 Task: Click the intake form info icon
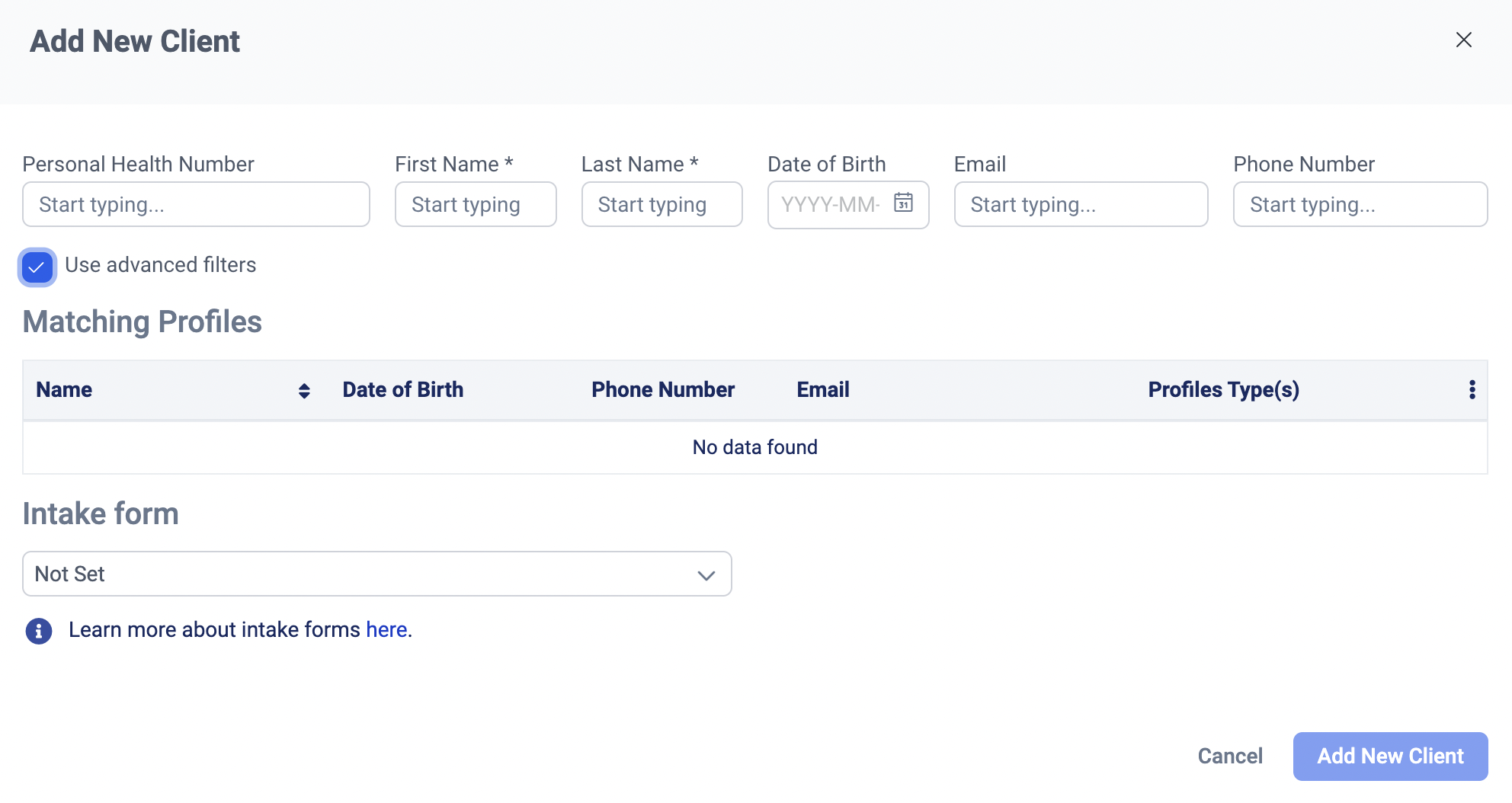pyautogui.click(x=39, y=631)
